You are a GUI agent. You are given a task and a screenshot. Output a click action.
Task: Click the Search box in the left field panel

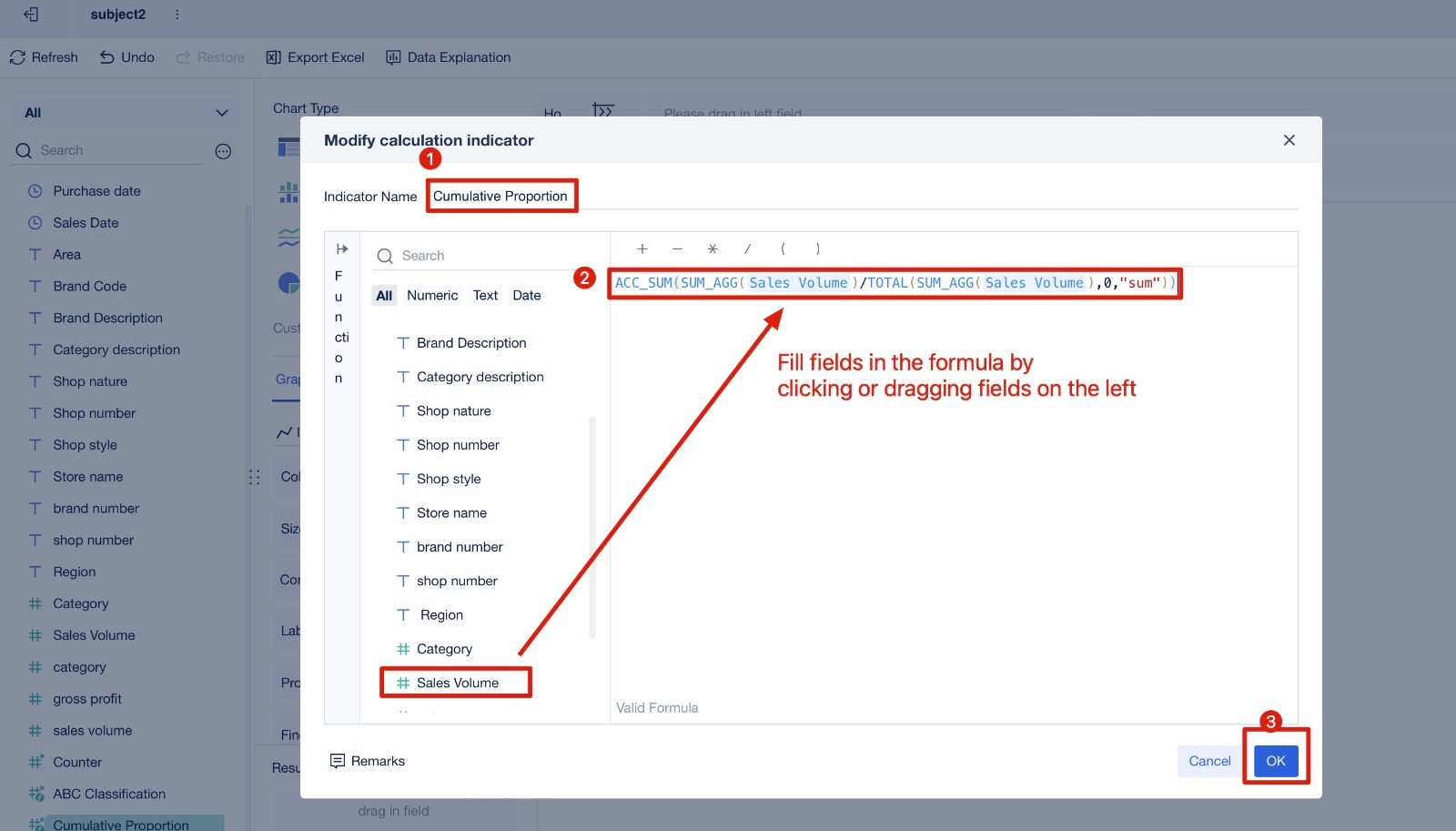click(x=109, y=150)
